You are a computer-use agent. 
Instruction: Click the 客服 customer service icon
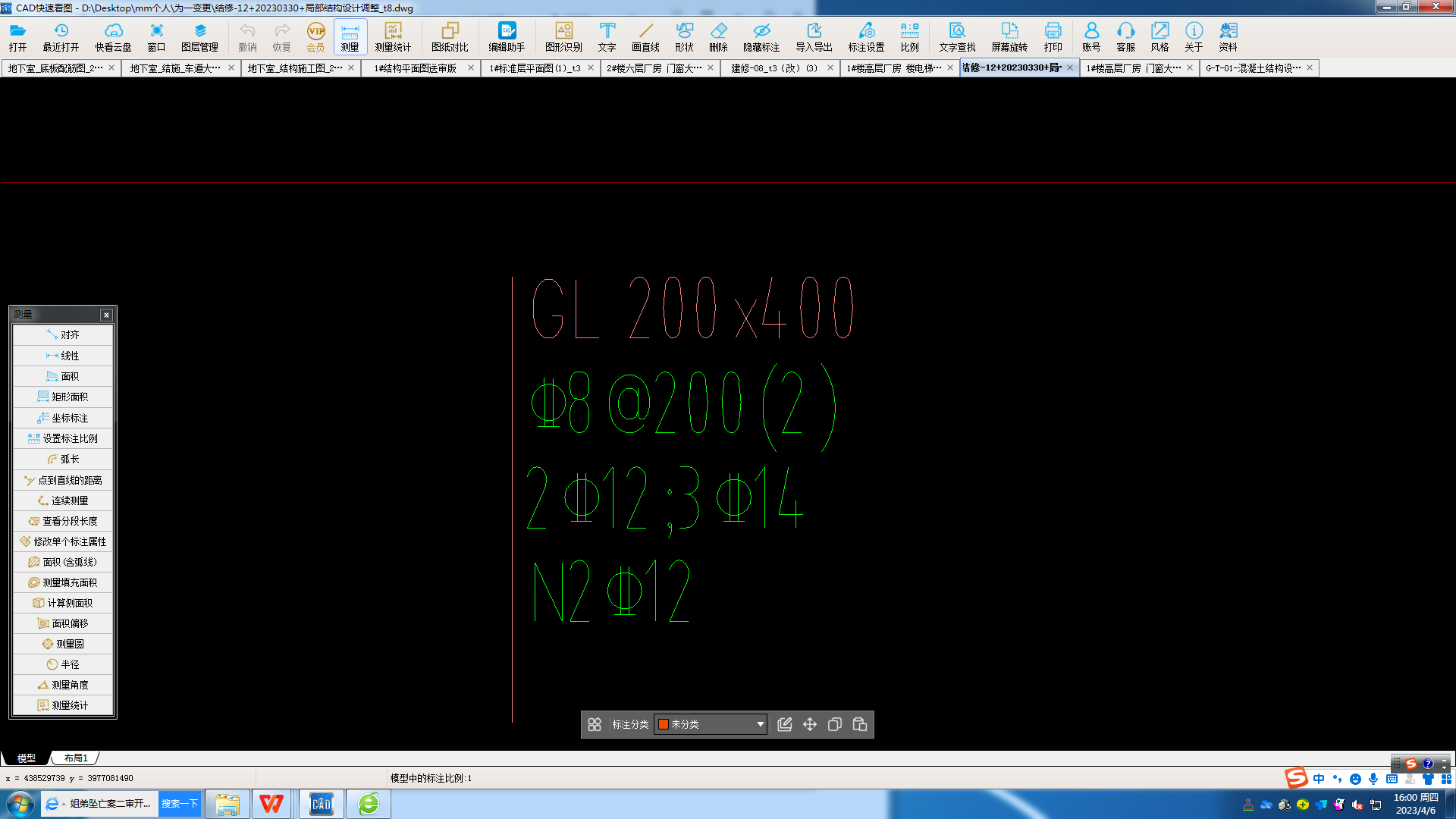(1125, 36)
